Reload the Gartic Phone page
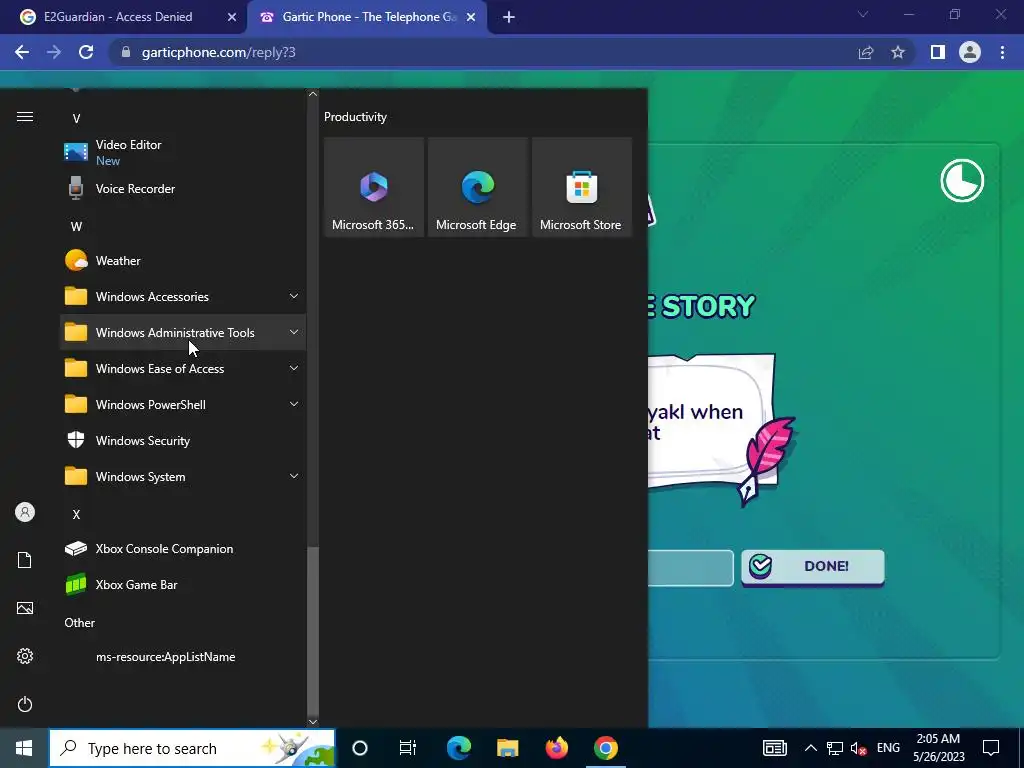1024x768 pixels. click(x=86, y=52)
